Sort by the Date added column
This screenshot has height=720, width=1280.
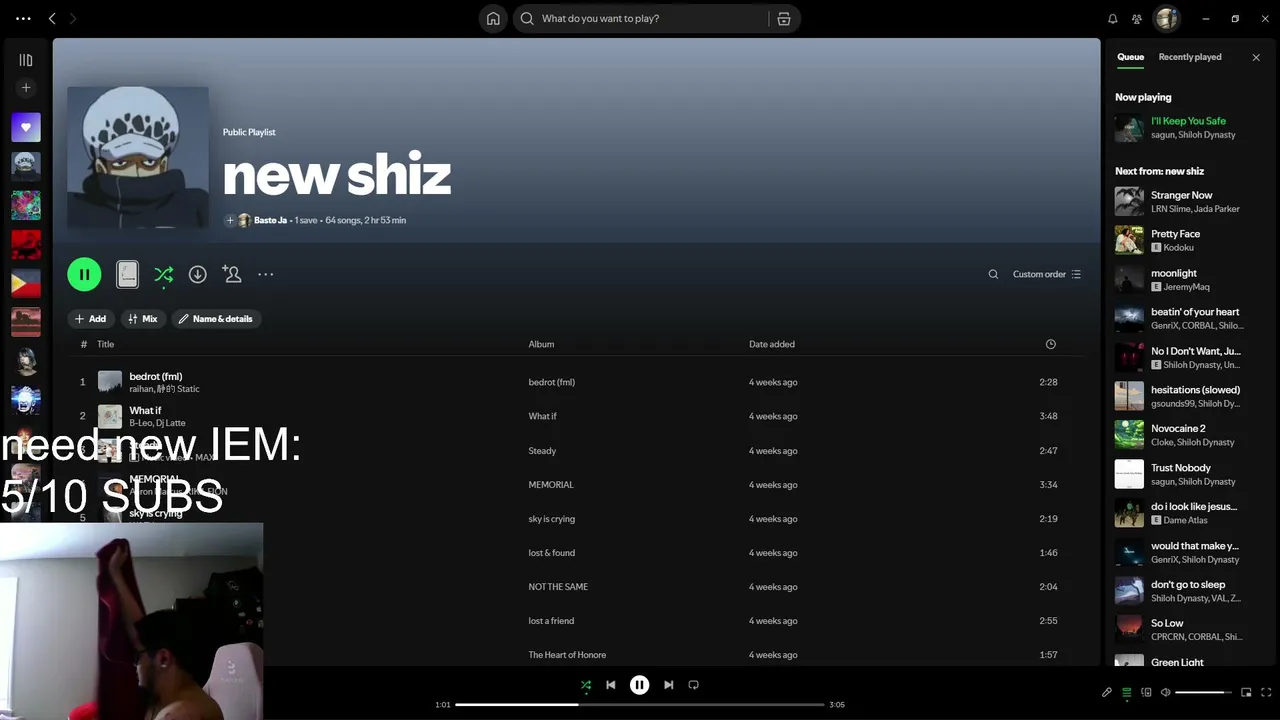click(x=772, y=344)
